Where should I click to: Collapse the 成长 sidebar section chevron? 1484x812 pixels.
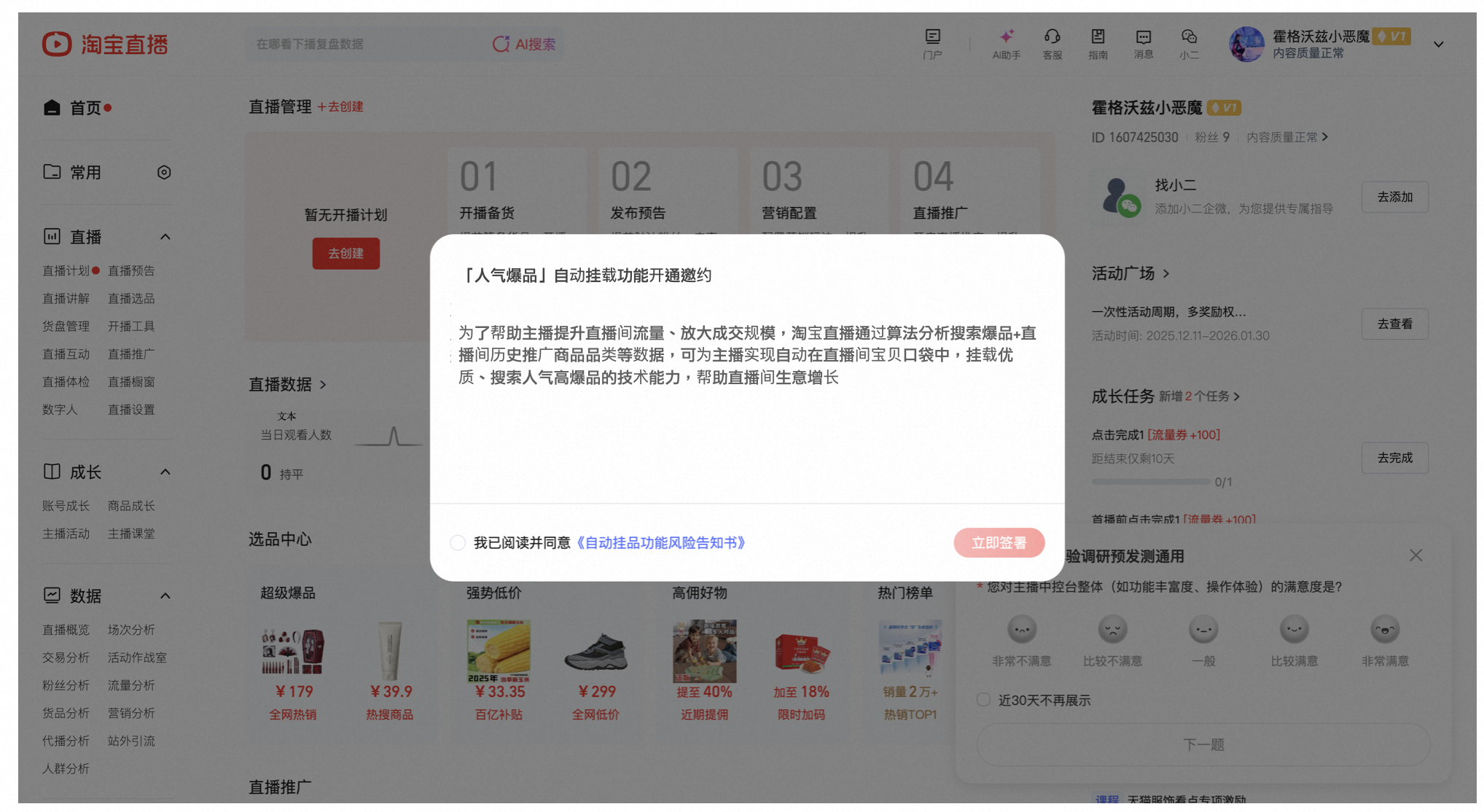point(165,472)
